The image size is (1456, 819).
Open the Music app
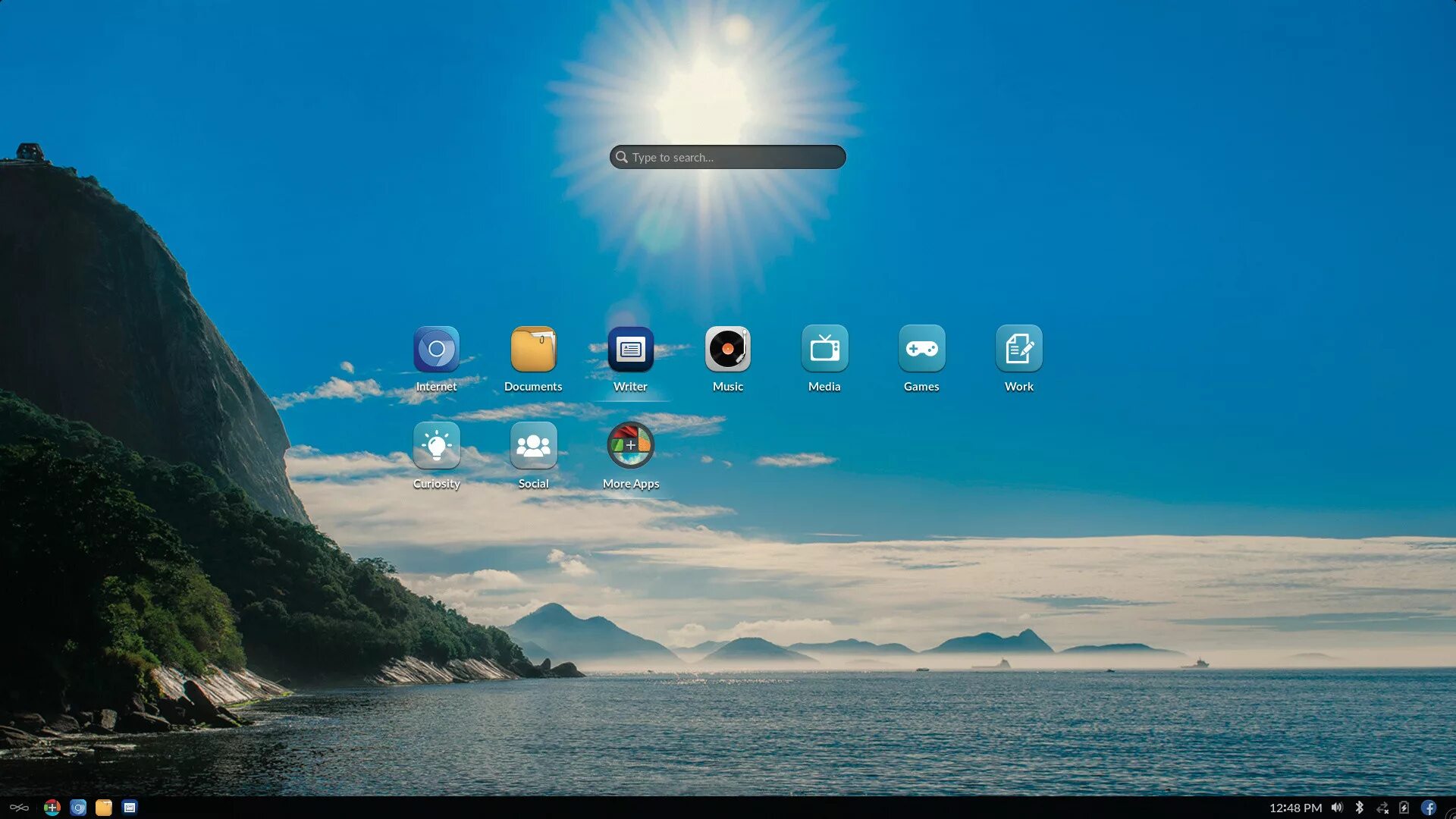[x=727, y=350]
